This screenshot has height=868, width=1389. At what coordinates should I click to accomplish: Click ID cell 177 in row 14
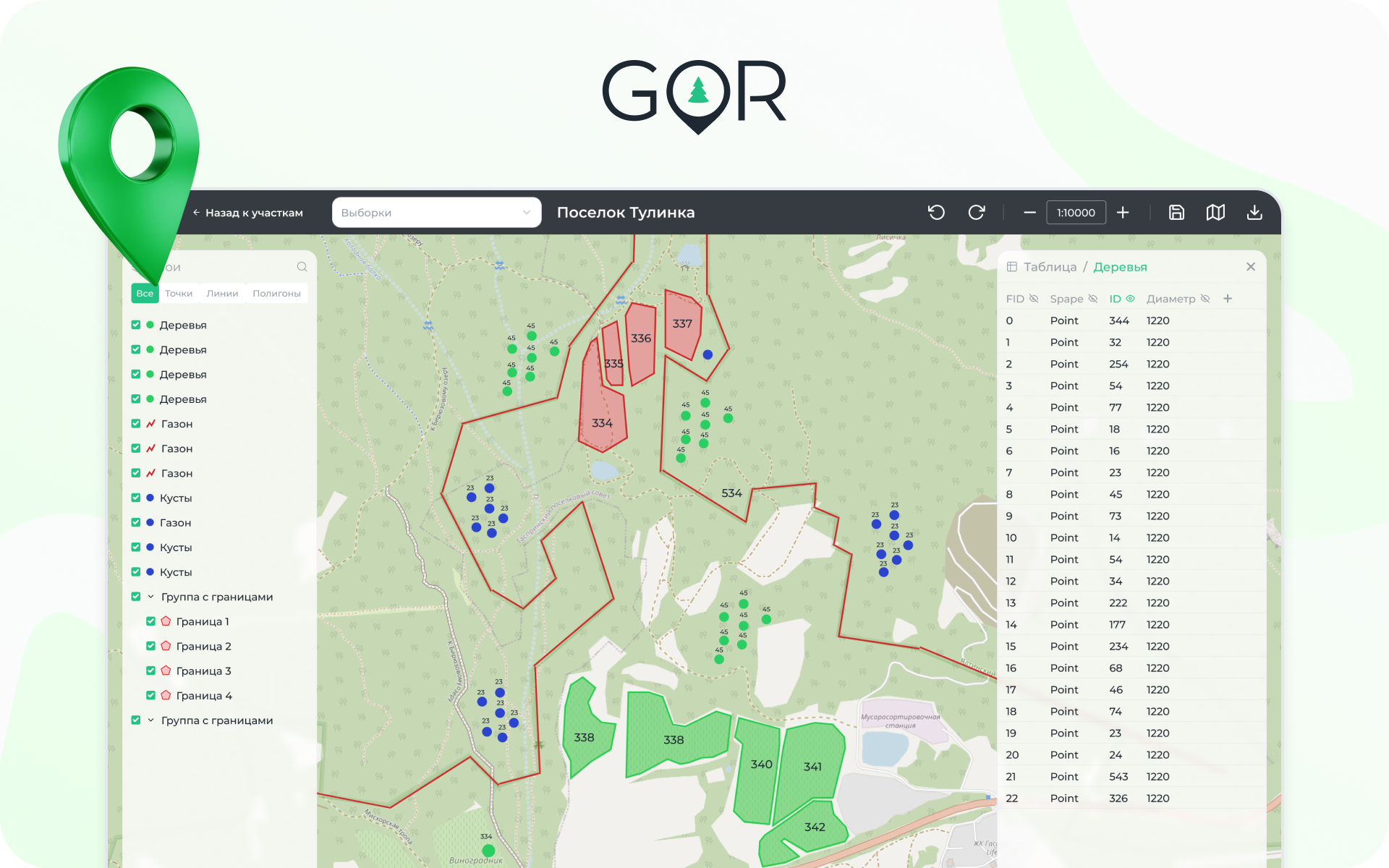click(x=1118, y=624)
